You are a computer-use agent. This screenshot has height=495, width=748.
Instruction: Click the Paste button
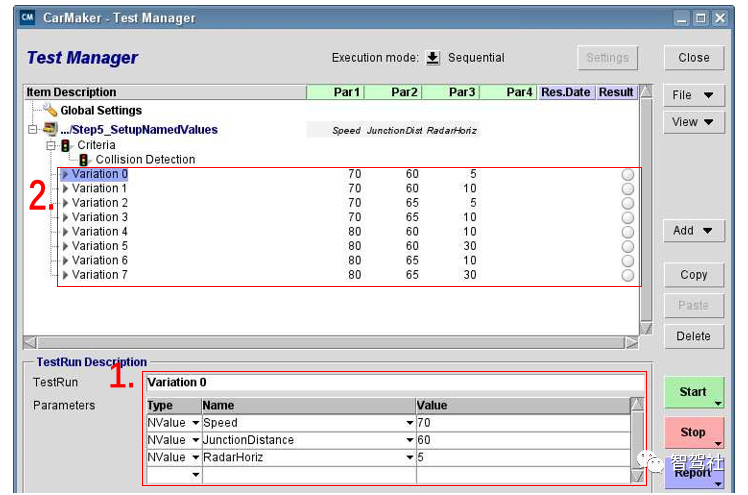click(x=693, y=306)
